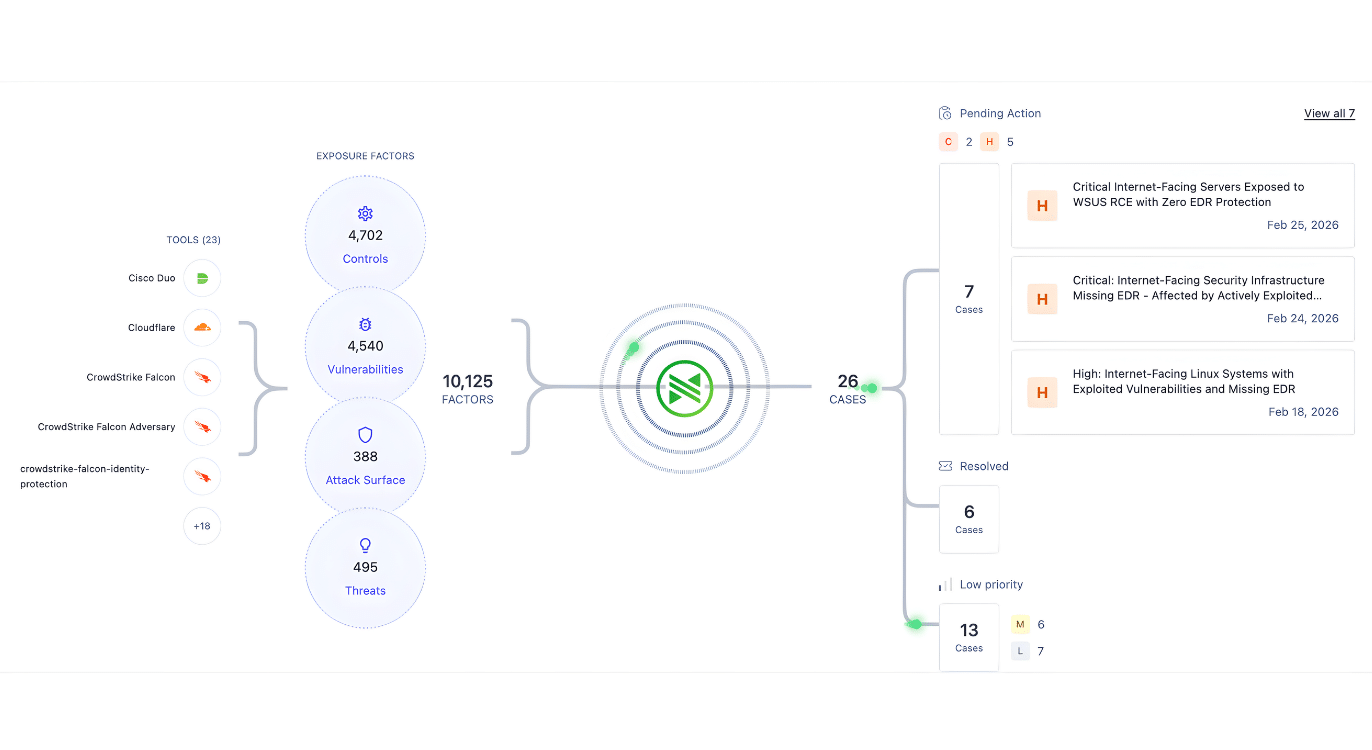Image resolution: width=1372 pixels, height=750 pixels.
Task: Click the Medium severity M badge
Action: 1020,625
